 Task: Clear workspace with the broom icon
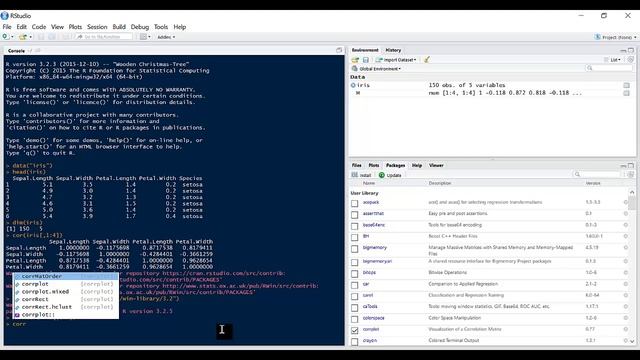tap(427, 60)
